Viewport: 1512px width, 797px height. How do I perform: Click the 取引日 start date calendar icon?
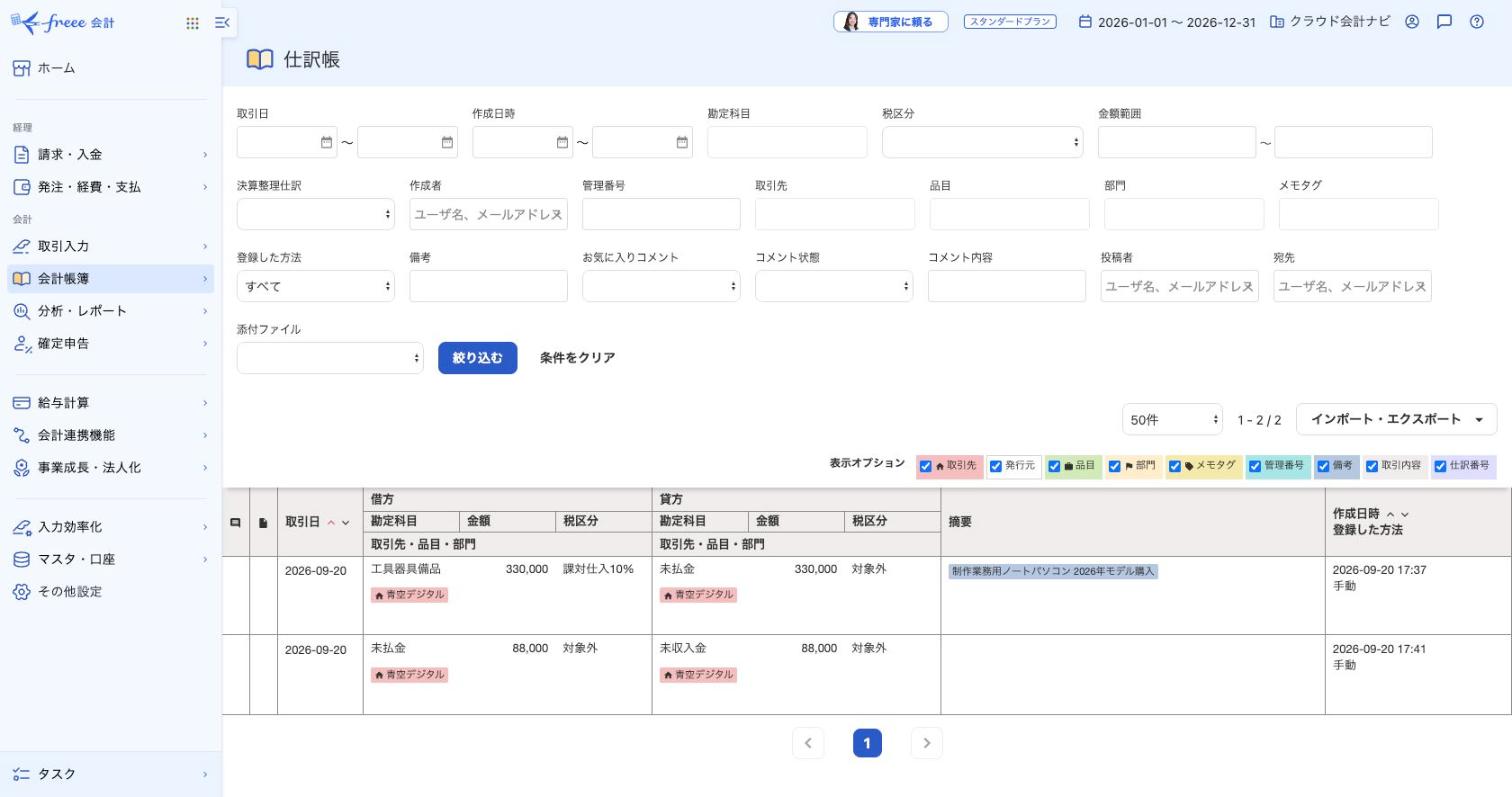pyautogui.click(x=326, y=142)
